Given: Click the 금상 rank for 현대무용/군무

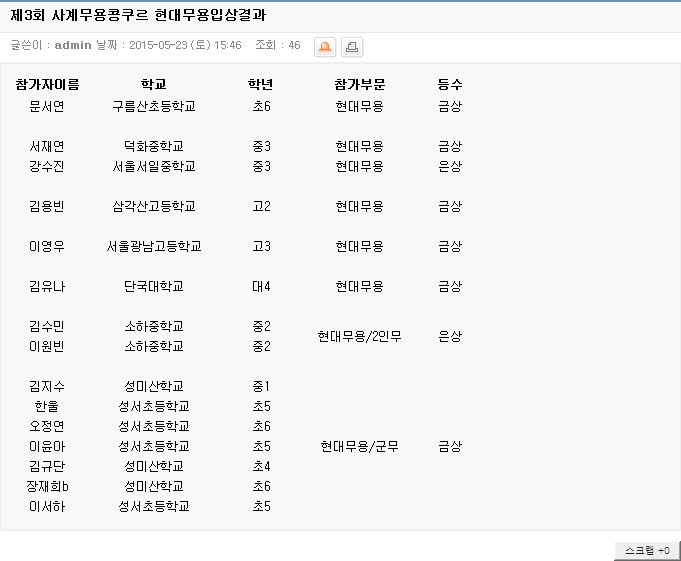Looking at the screenshot, I should [450, 446].
